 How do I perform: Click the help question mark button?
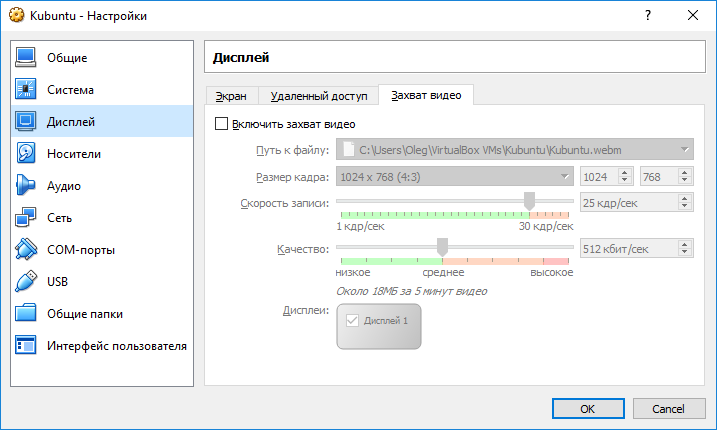(x=648, y=15)
